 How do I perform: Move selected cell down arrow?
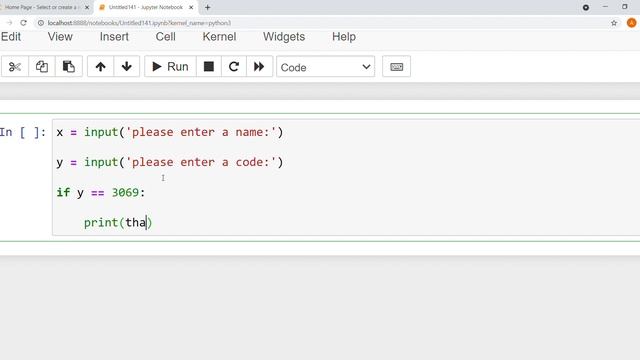coord(127,67)
